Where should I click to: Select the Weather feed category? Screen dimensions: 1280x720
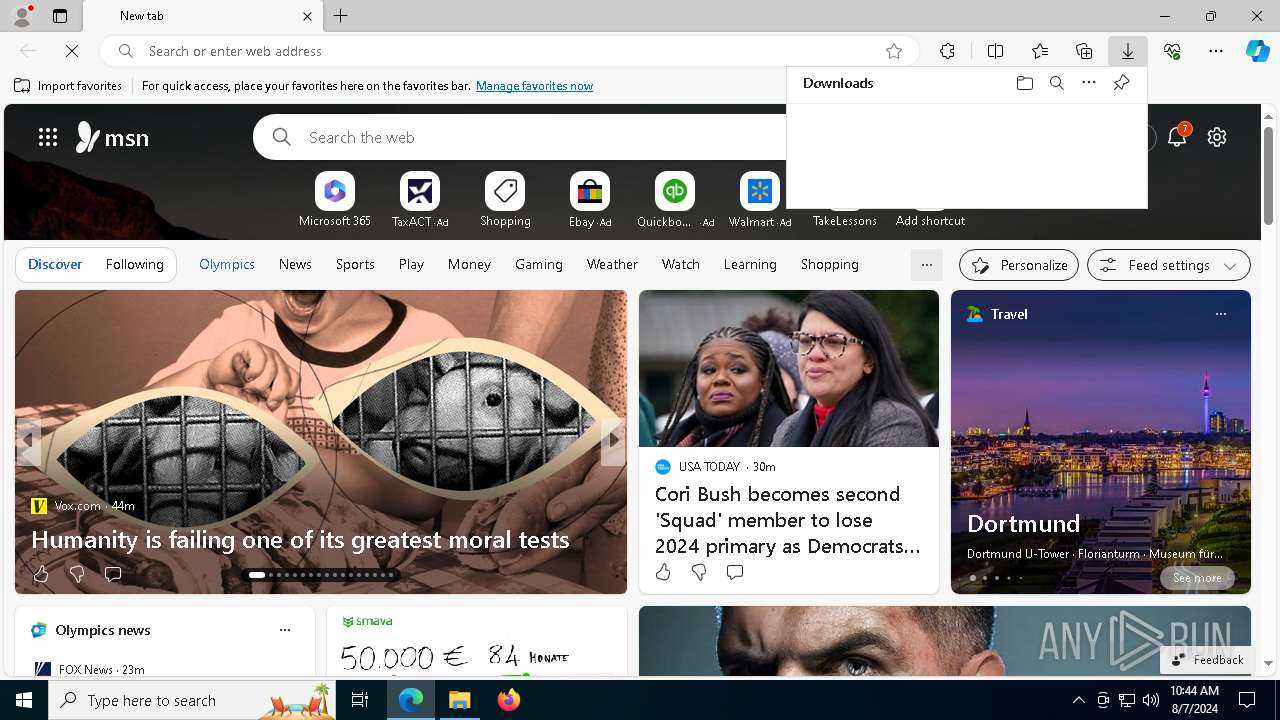[x=612, y=264]
